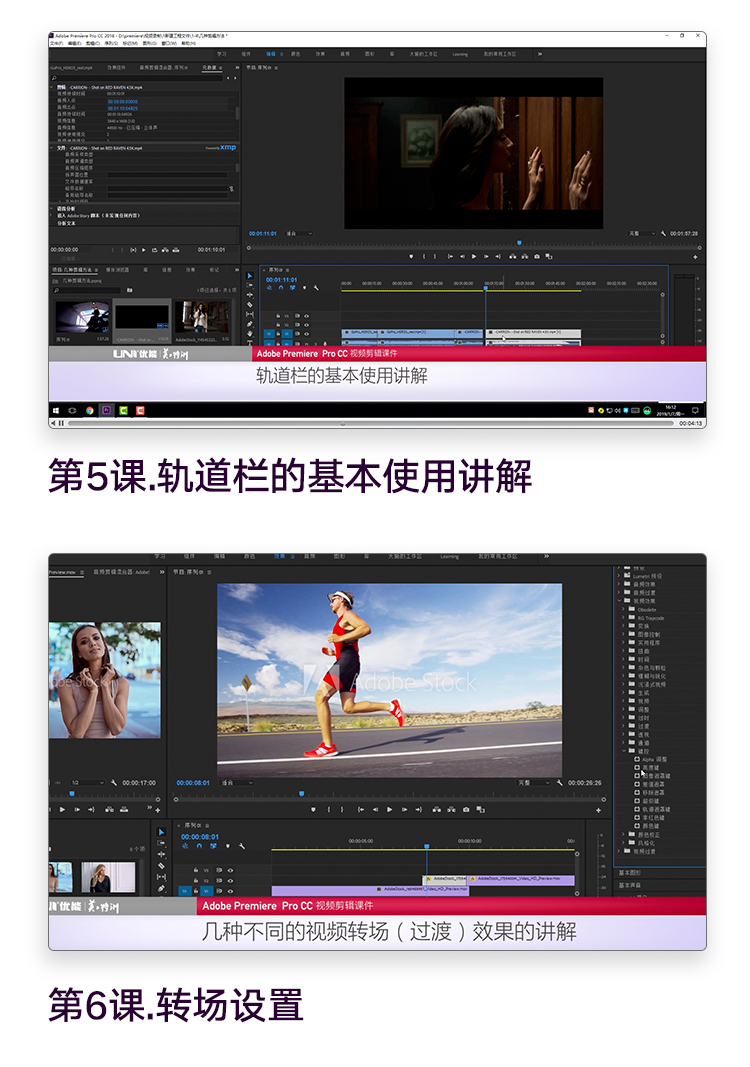Screen dimensions: 750x1067
Task: Select the Ripple Edit tool, lesson 5
Action: (249, 295)
